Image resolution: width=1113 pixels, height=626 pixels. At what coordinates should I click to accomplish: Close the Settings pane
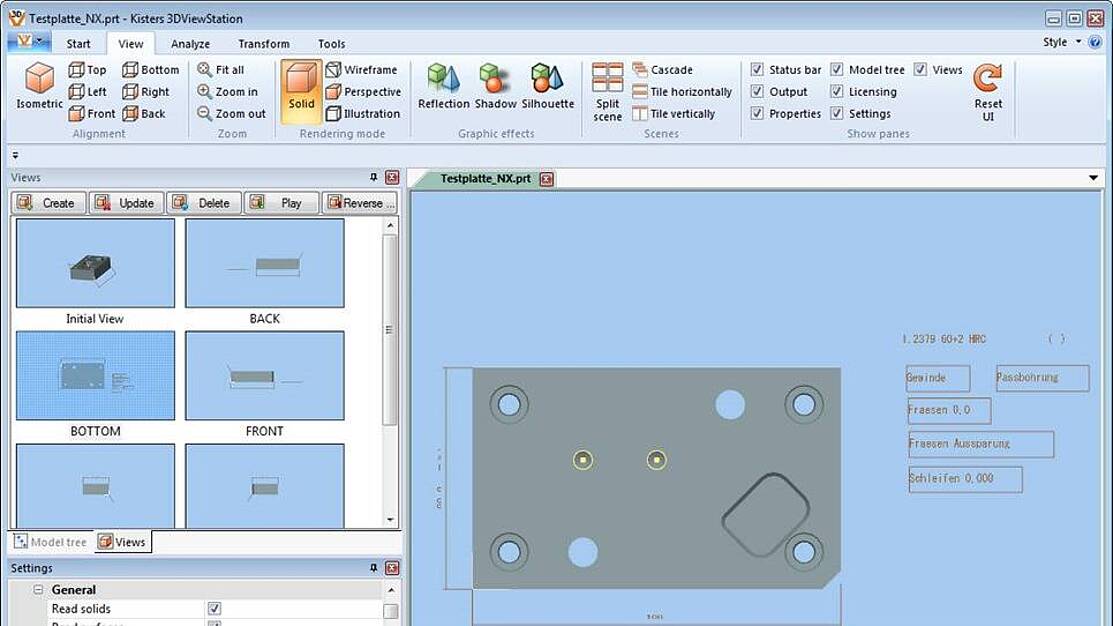392,568
